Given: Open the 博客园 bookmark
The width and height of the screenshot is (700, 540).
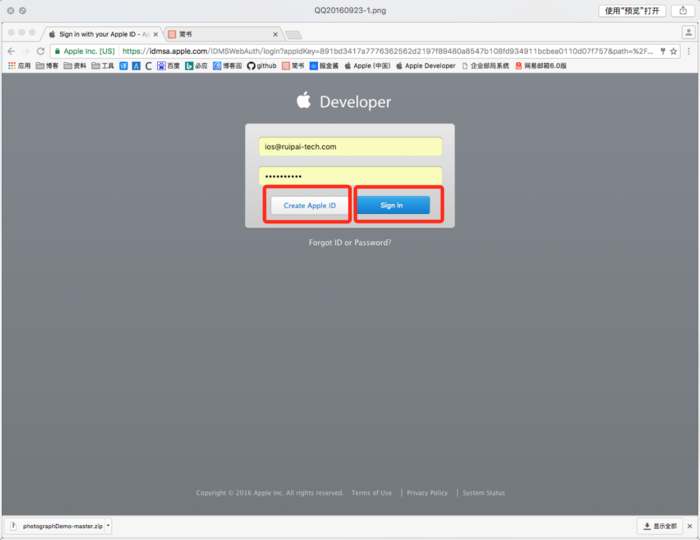Looking at the screenshot, I should point(227,66).
